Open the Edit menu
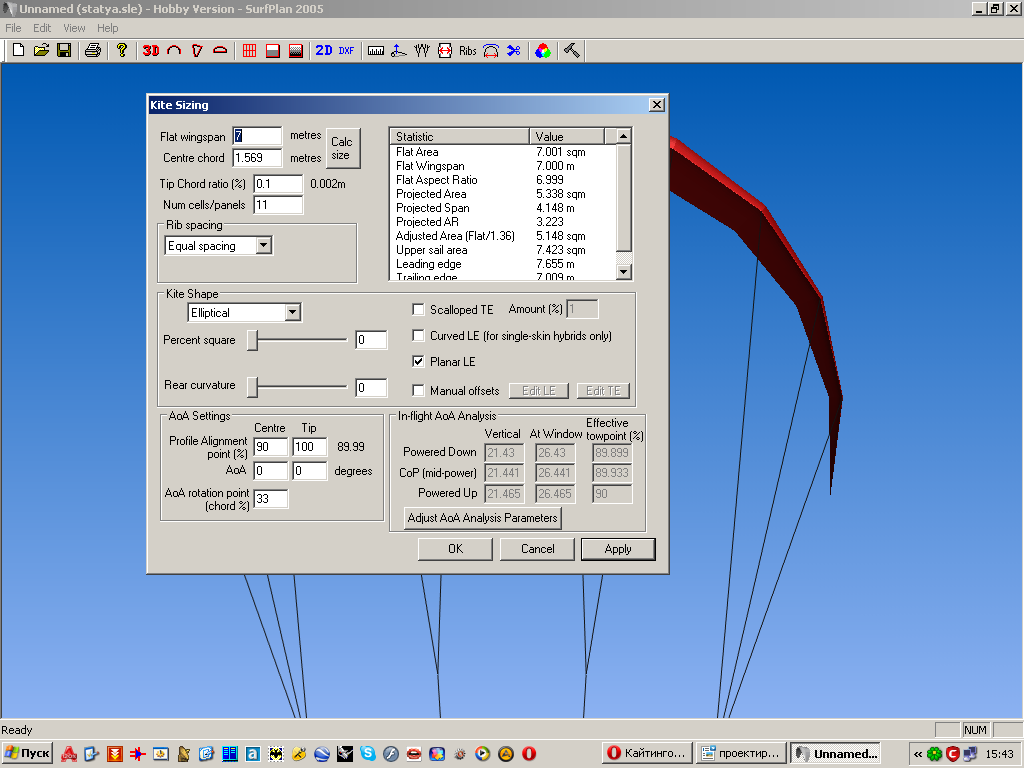1024x768 pixels. click(x=42, y=28)
